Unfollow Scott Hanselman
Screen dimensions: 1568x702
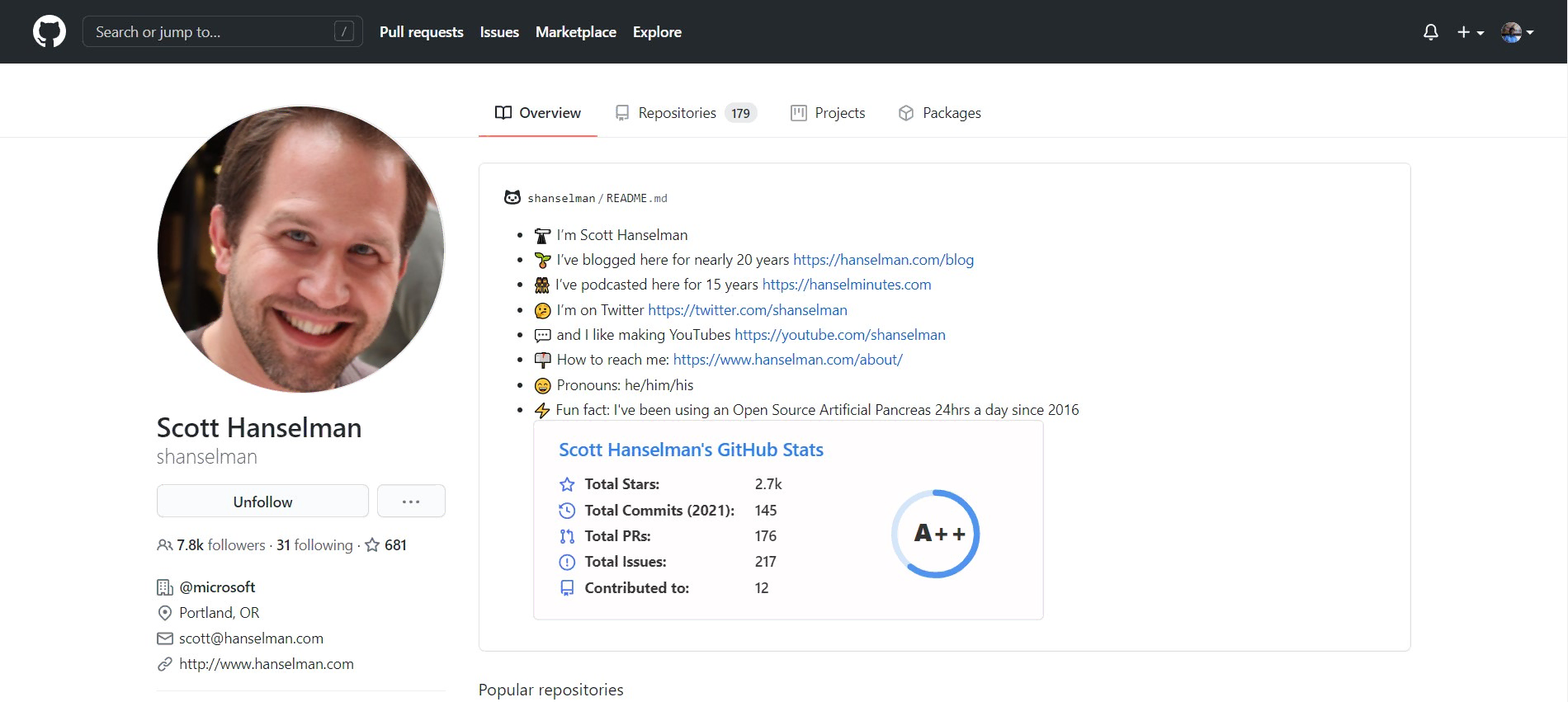pyautogui.click(x=262, y=502)
